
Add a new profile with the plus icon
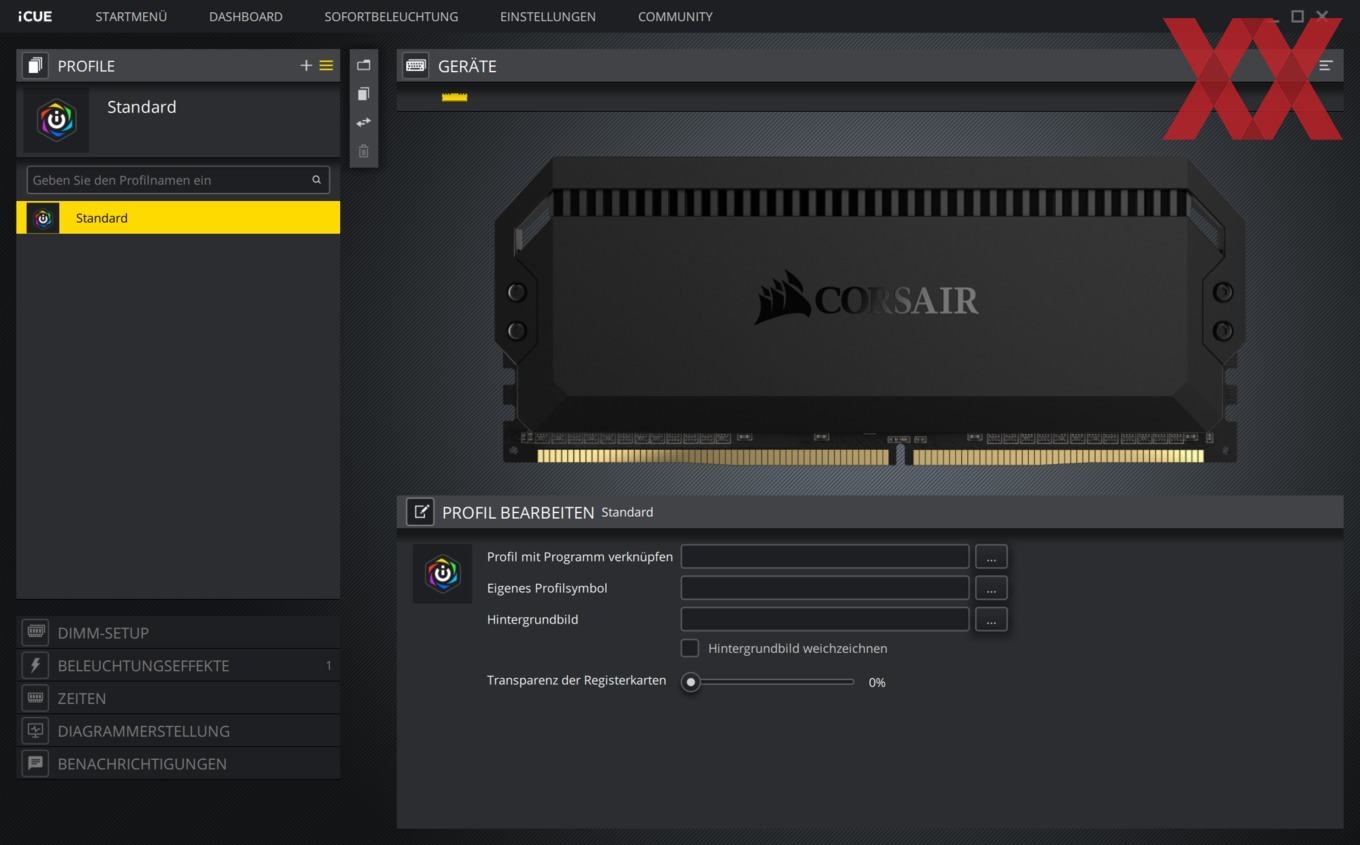click(x=306, y=66)
